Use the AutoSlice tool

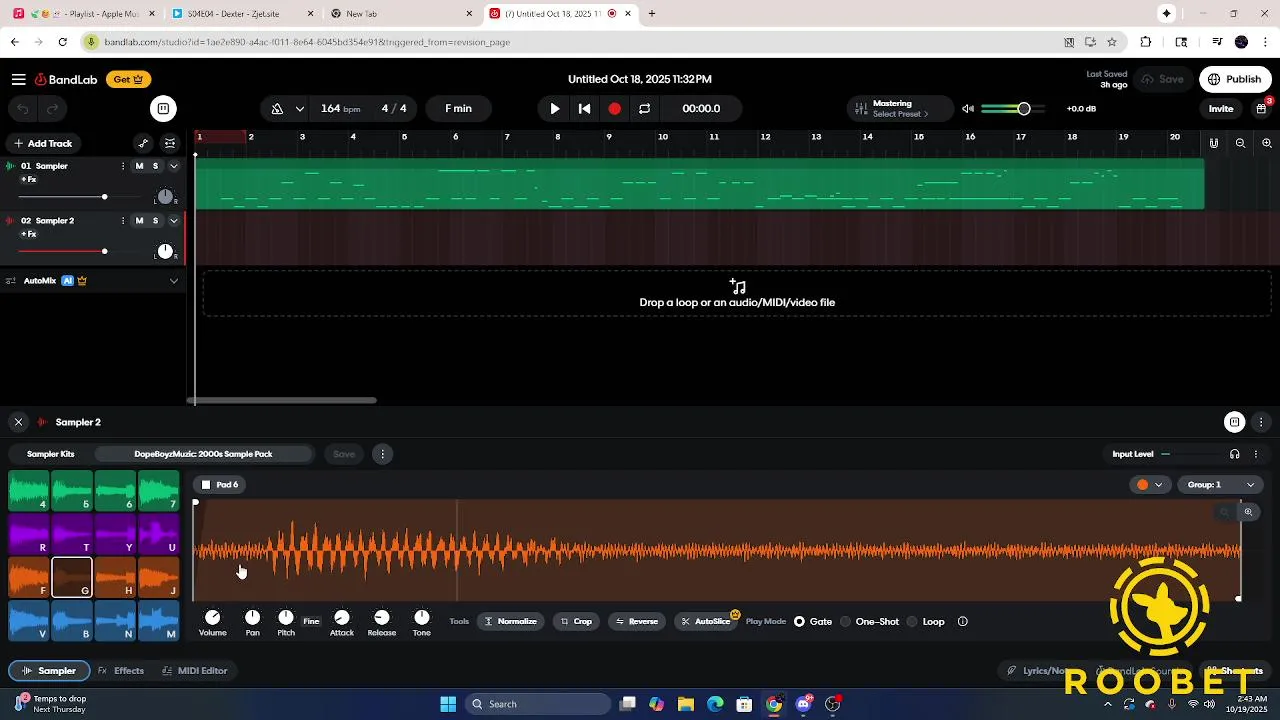click(x=706, y=621)
